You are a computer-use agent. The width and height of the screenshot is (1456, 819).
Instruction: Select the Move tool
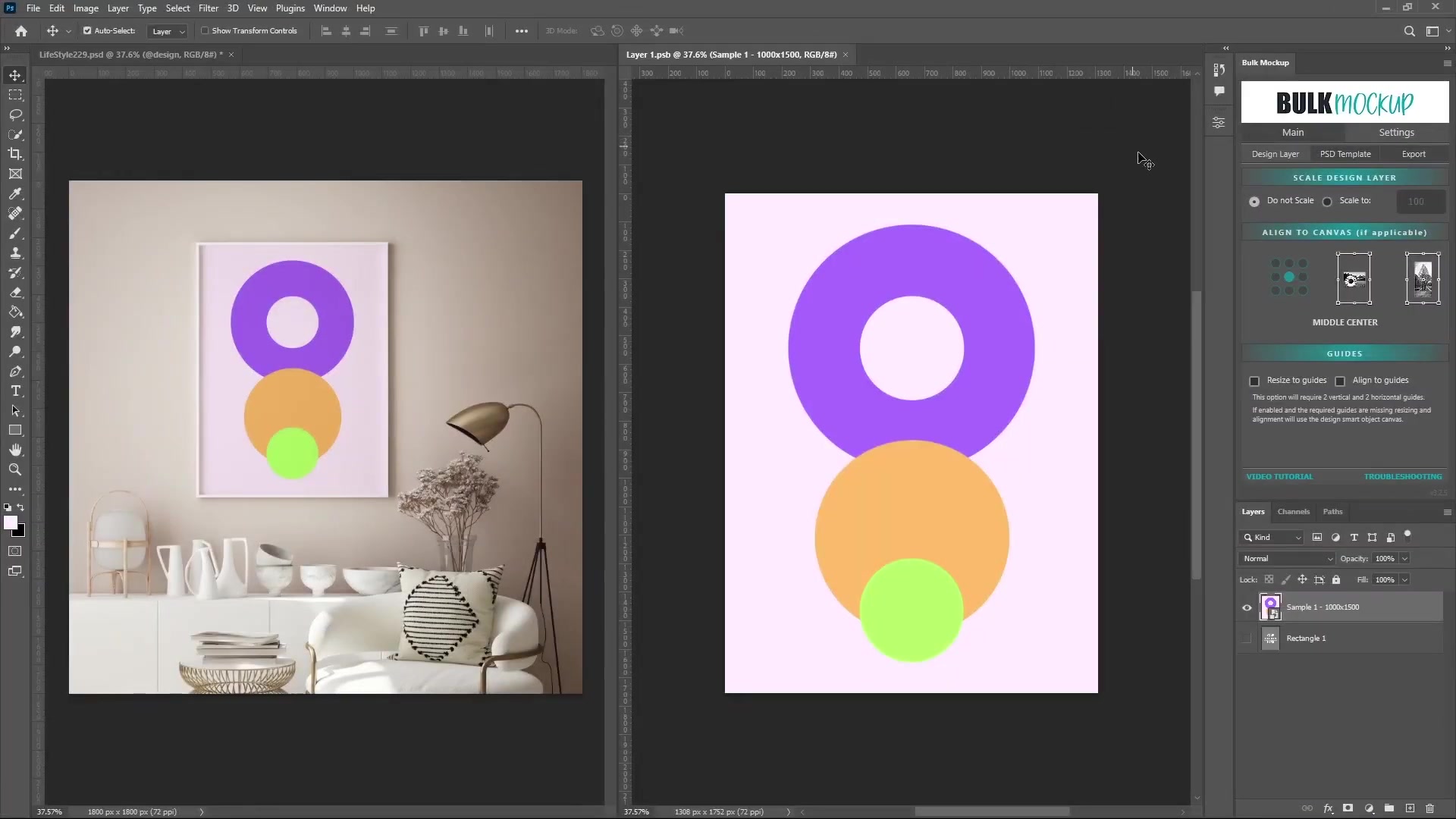[x=15, y=75]
